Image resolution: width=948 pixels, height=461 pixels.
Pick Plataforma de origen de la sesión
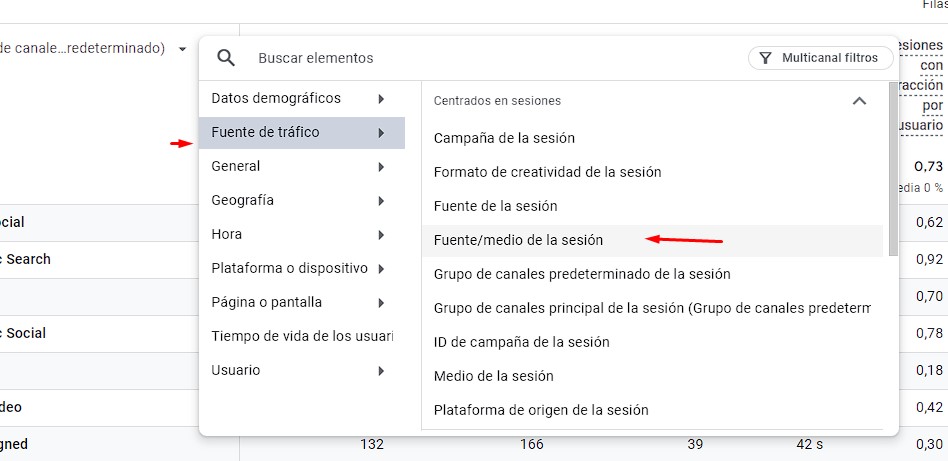click(x=541, y=410)
